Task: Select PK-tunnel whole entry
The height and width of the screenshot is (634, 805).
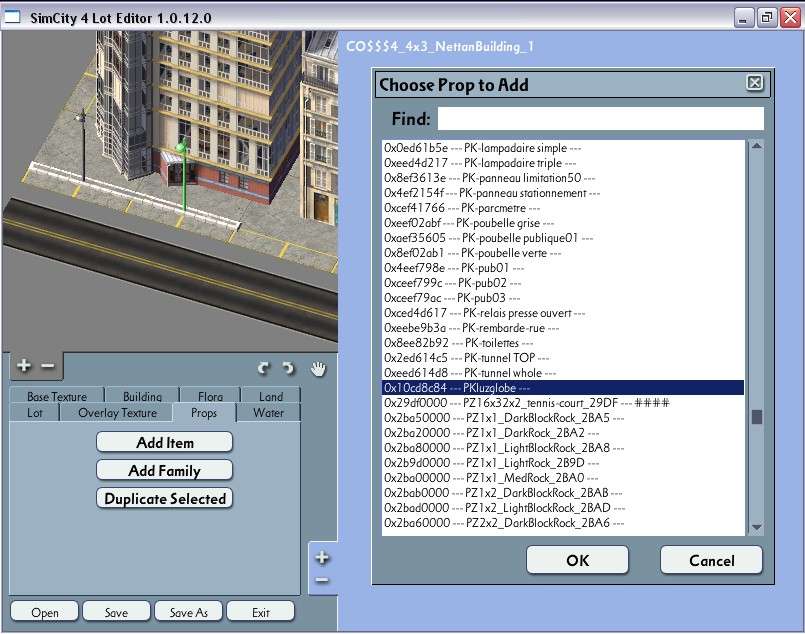Action: [563, 373]
